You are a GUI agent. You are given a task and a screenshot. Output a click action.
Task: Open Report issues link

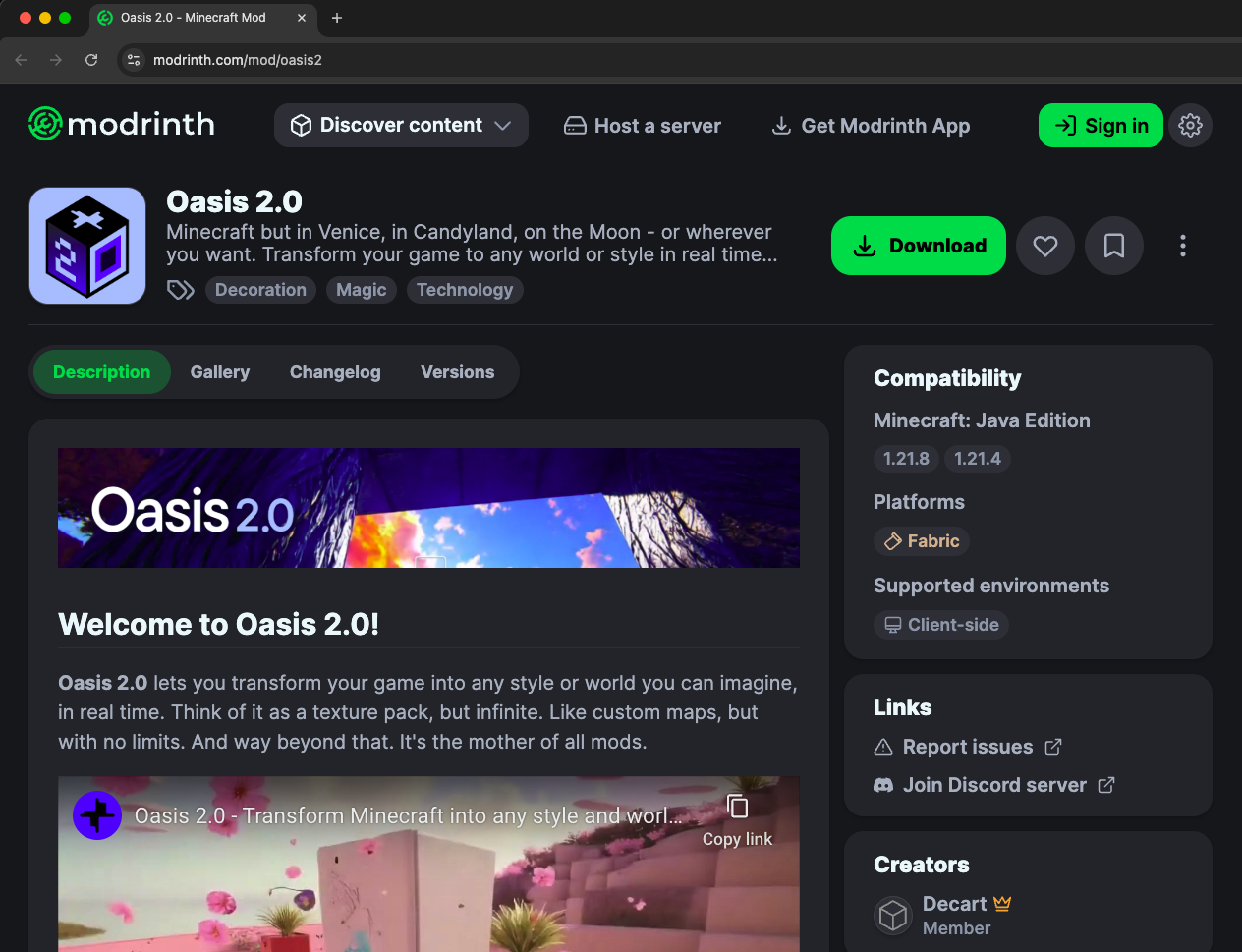(968, 747)
